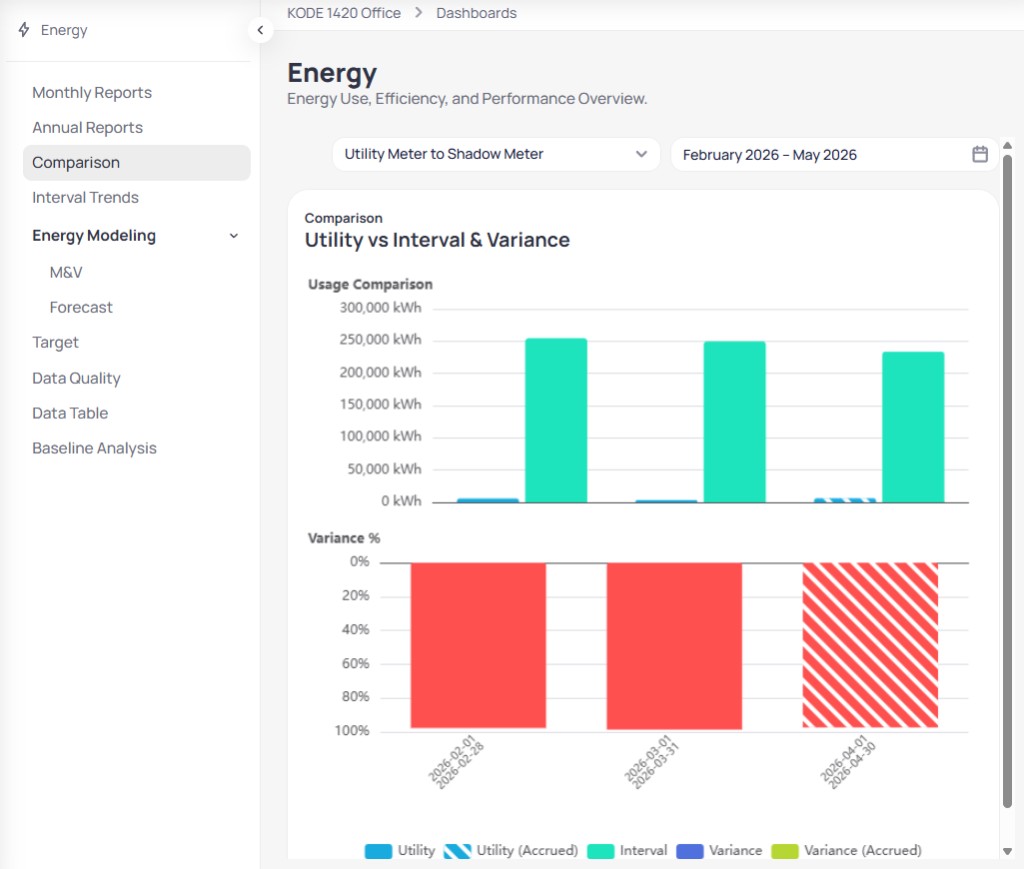1024x869 pixels.
Task: Click the KODE 1420 Office breadcrumb
Action: pyautogui.click(x=344, y=13)
